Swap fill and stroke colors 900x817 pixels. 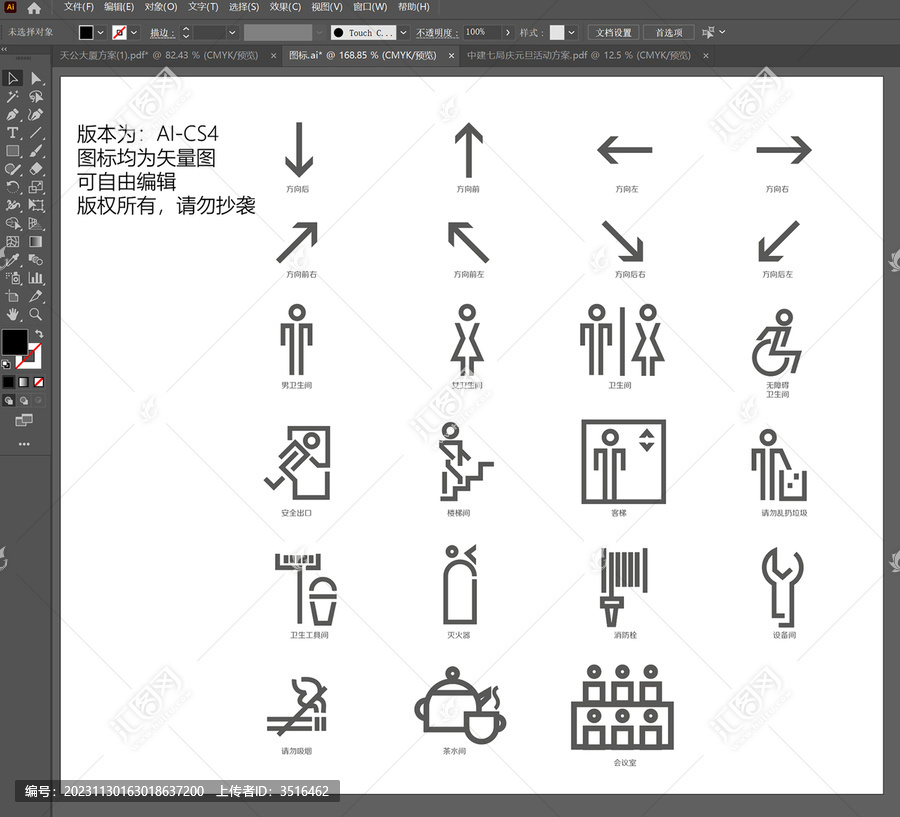(x=38, y=334)
